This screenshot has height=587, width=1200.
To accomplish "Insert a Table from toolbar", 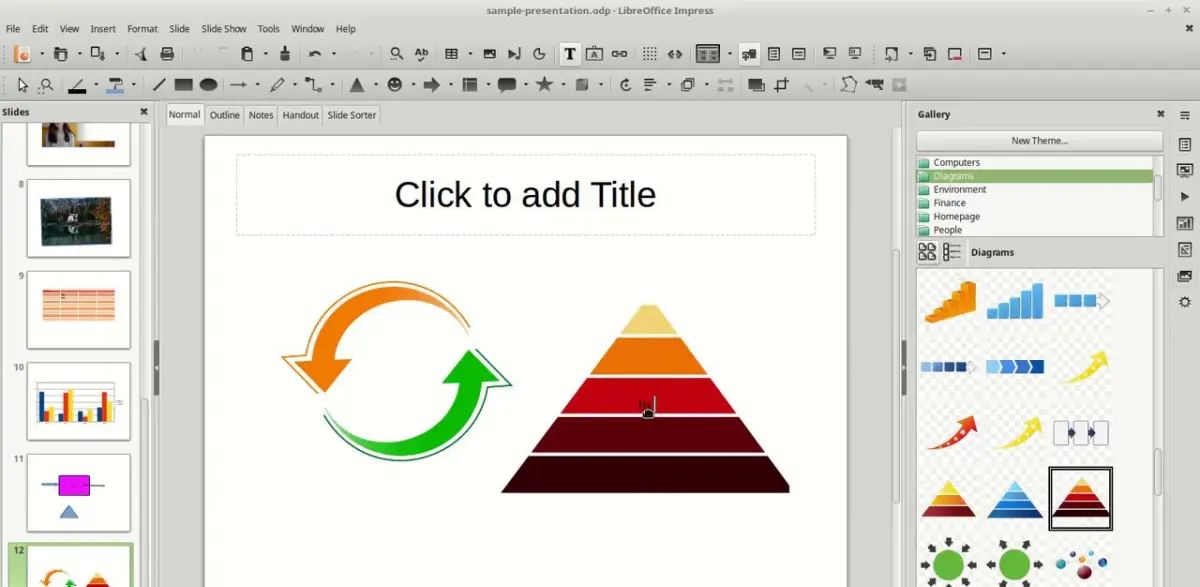I will 452,54.
